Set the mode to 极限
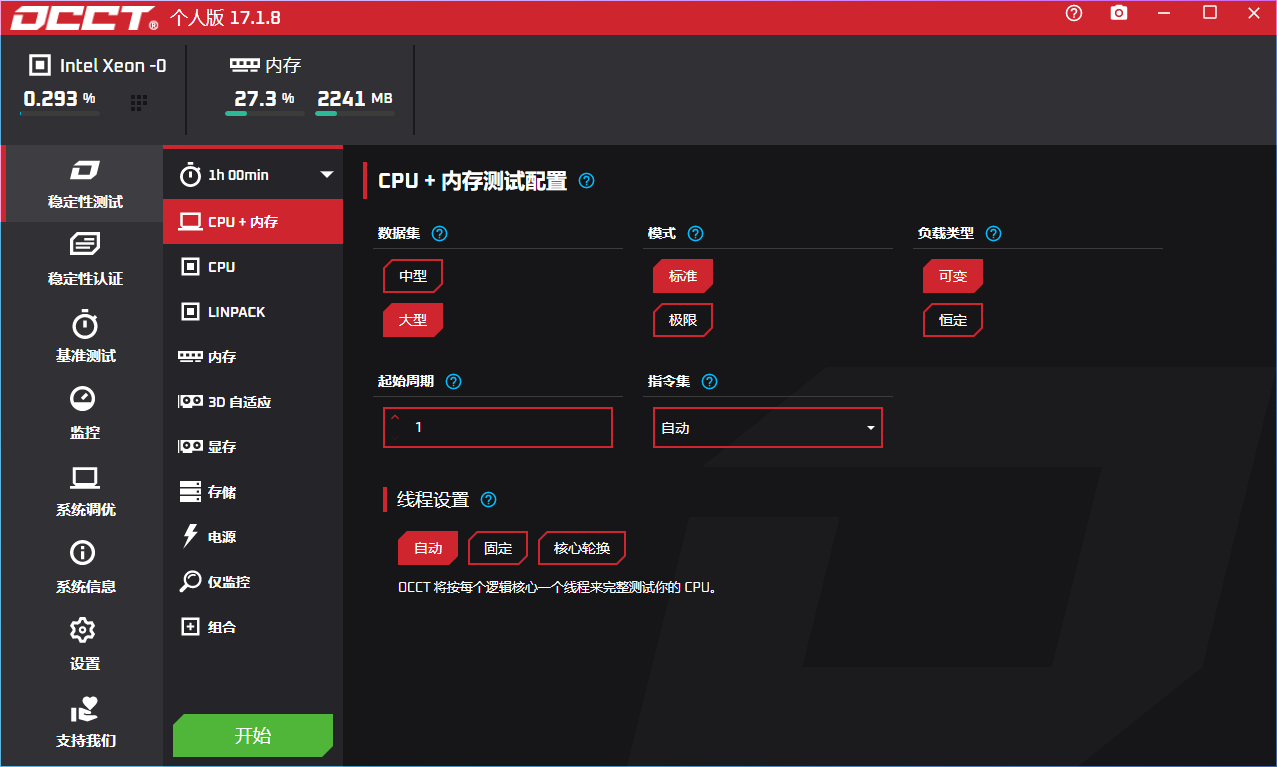 pos(683,320)
